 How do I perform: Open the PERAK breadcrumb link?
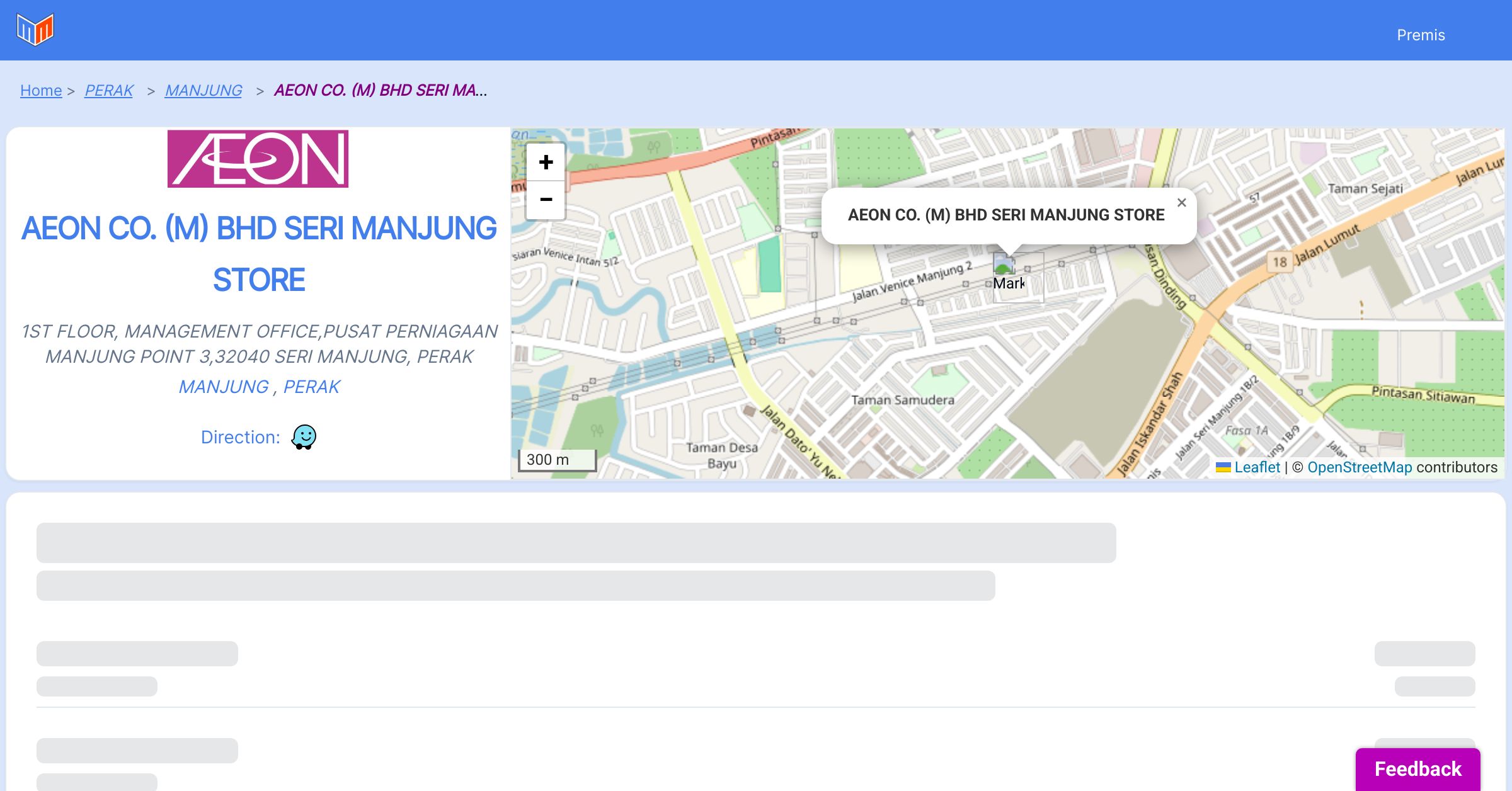point(109,91)
